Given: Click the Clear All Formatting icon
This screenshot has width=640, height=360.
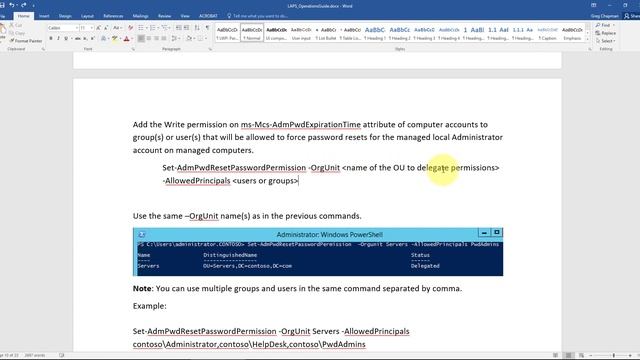Looking at the screenshot, I should pyautogui.click(x=130, y=28).
